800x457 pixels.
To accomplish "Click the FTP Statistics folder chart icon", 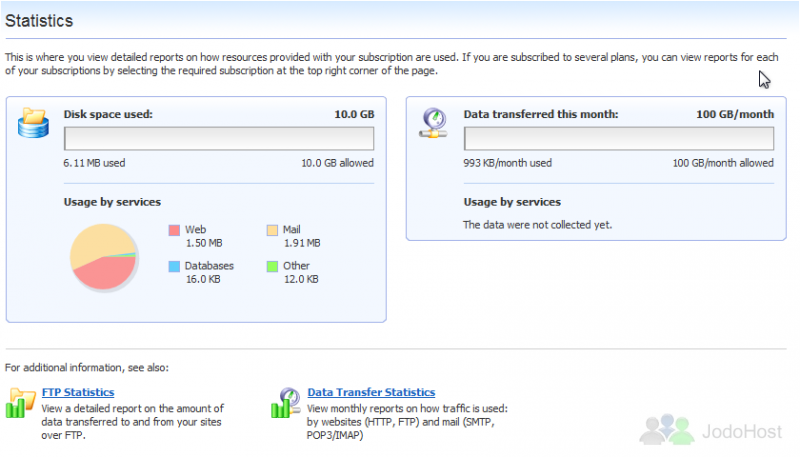I will pyautogui.click(x=21, y=403).
